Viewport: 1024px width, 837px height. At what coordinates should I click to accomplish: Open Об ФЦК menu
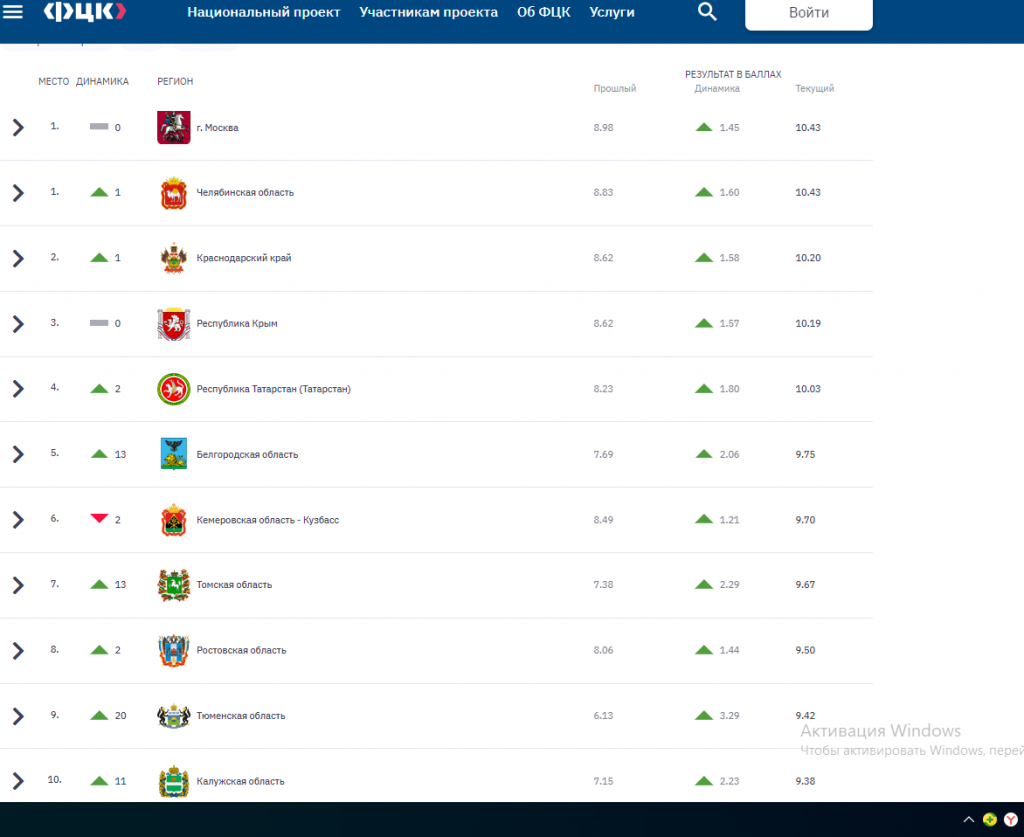tap(543, 12)
